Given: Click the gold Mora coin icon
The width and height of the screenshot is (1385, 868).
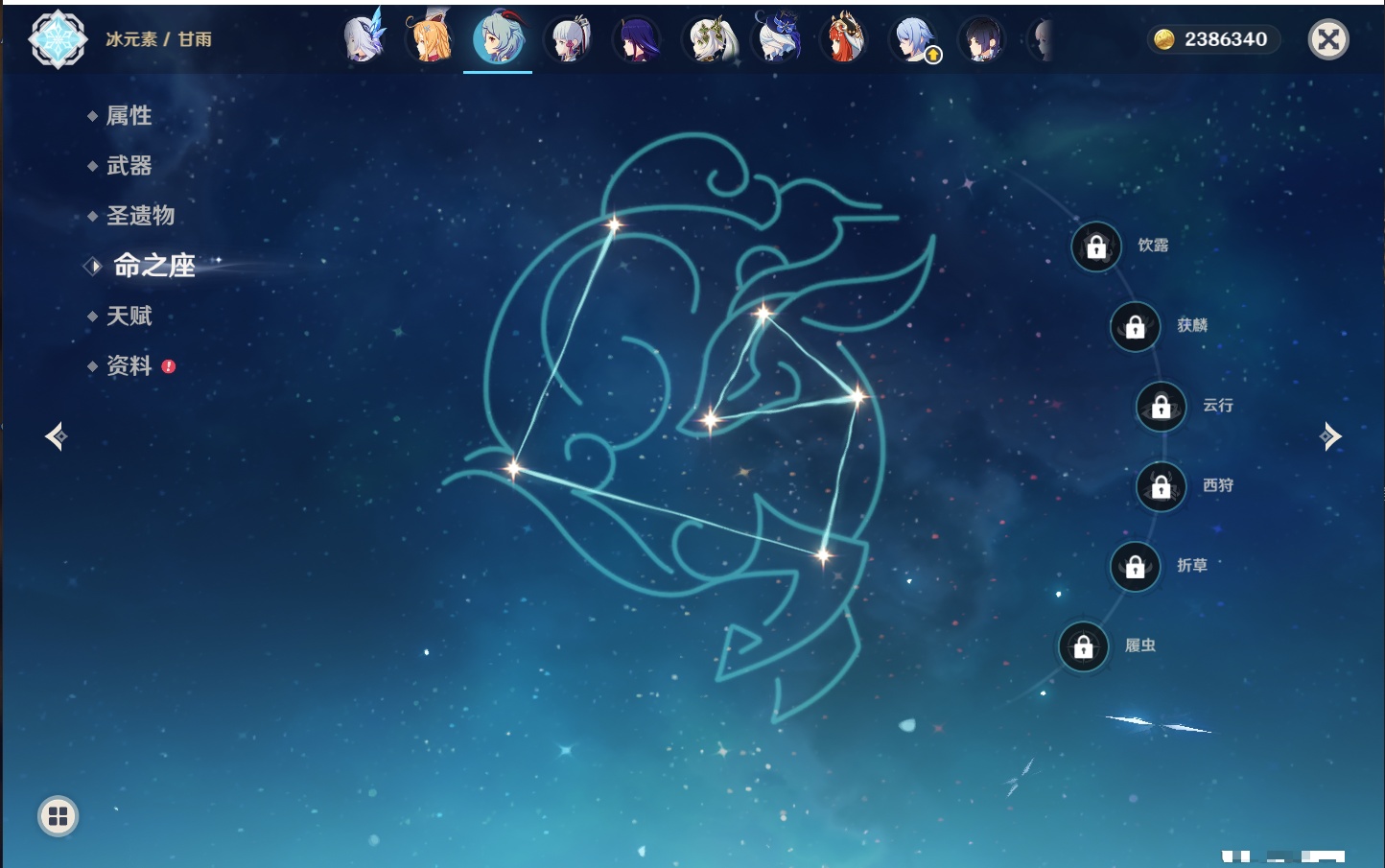Looking at the screenshot, I should (1164, 39).
